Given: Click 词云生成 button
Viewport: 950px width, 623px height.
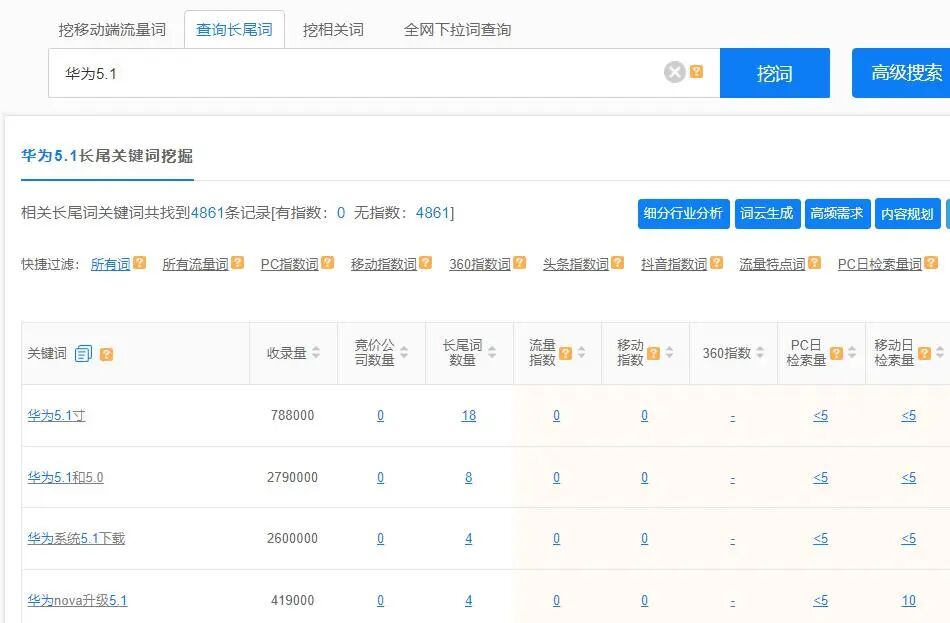Looking at the screenshot, I should (767, 213).
